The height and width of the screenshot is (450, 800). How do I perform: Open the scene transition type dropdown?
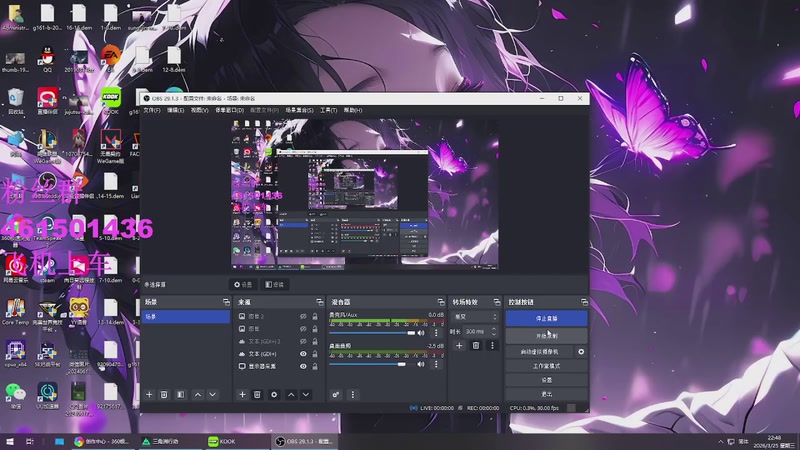[x=474, y=317]
